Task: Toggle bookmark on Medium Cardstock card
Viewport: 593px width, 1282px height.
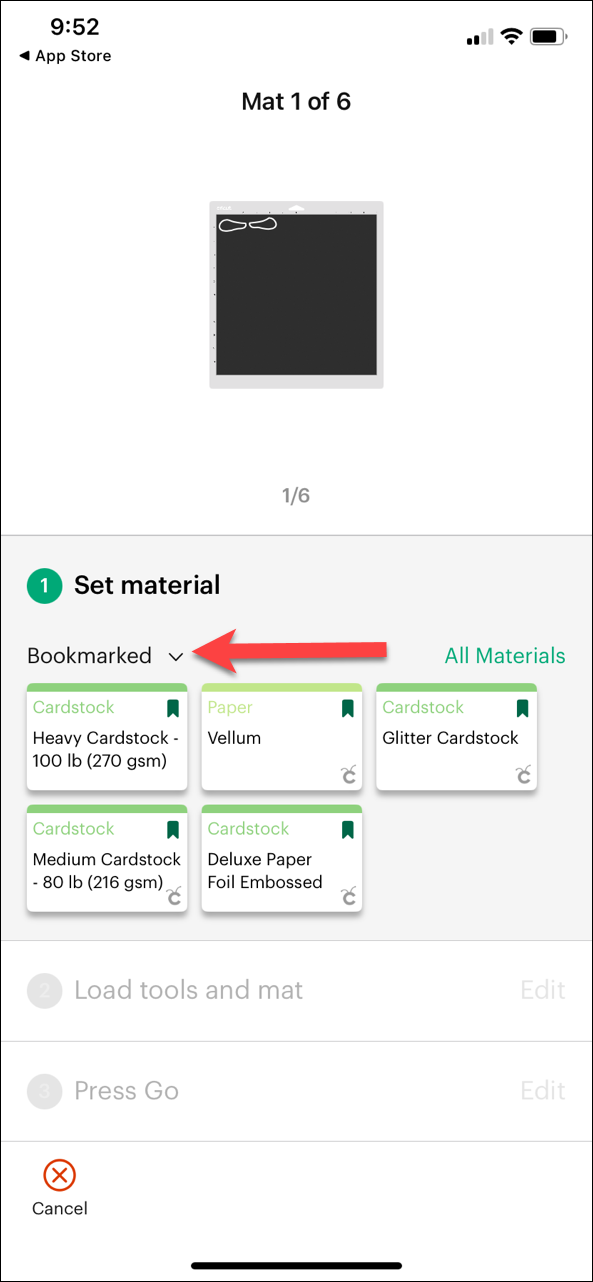Action: (172, 828)
